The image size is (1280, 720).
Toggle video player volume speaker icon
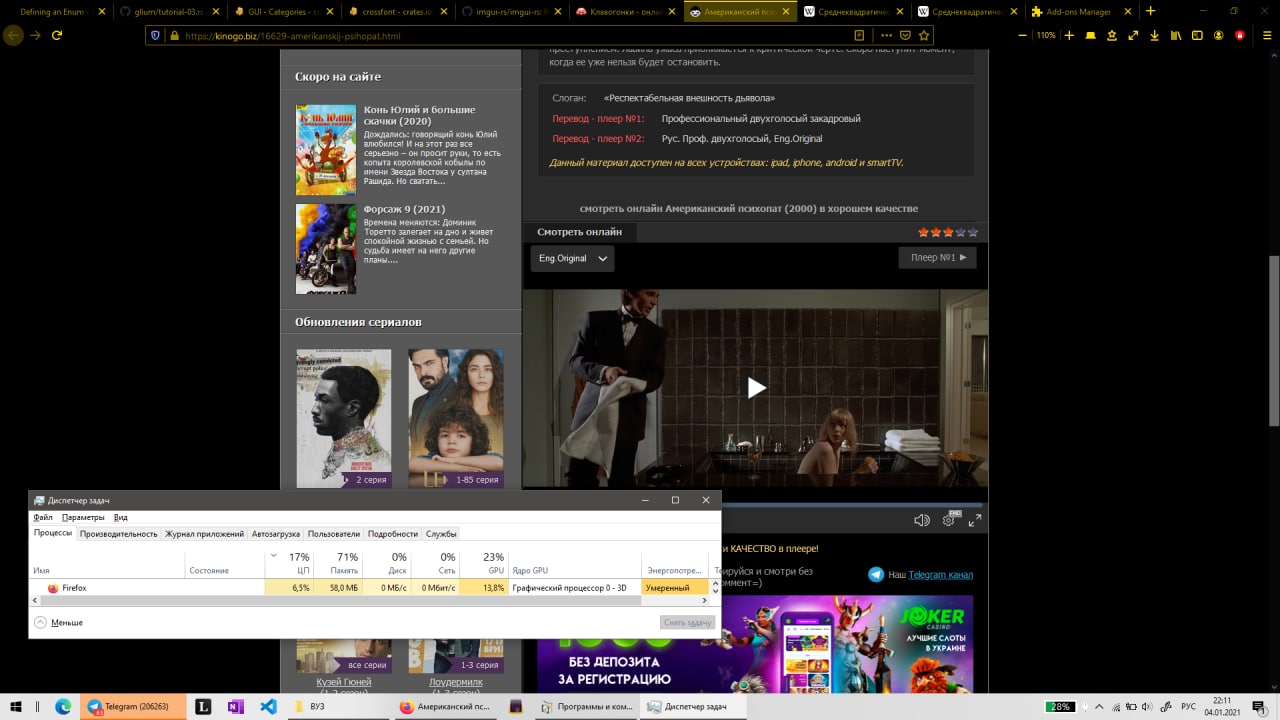pos(922,520)
